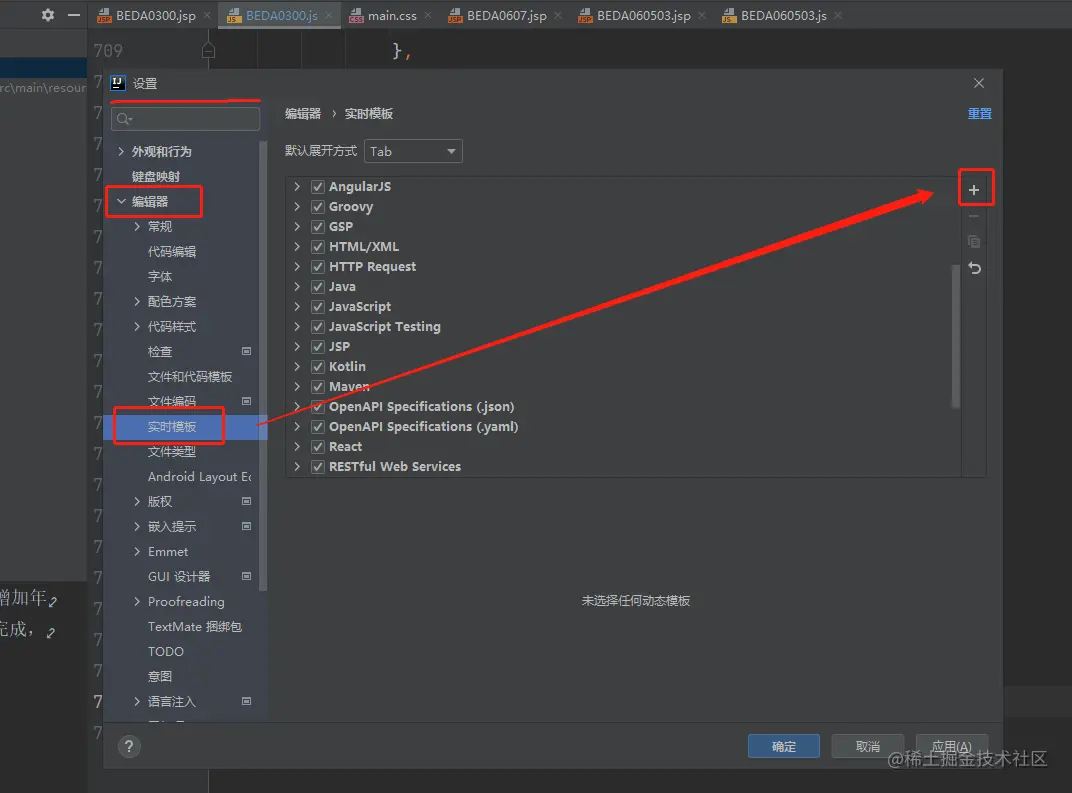Select the Maven template group row
The height and width of the screenshot is (793, 1072).
[x=624, y=386]
